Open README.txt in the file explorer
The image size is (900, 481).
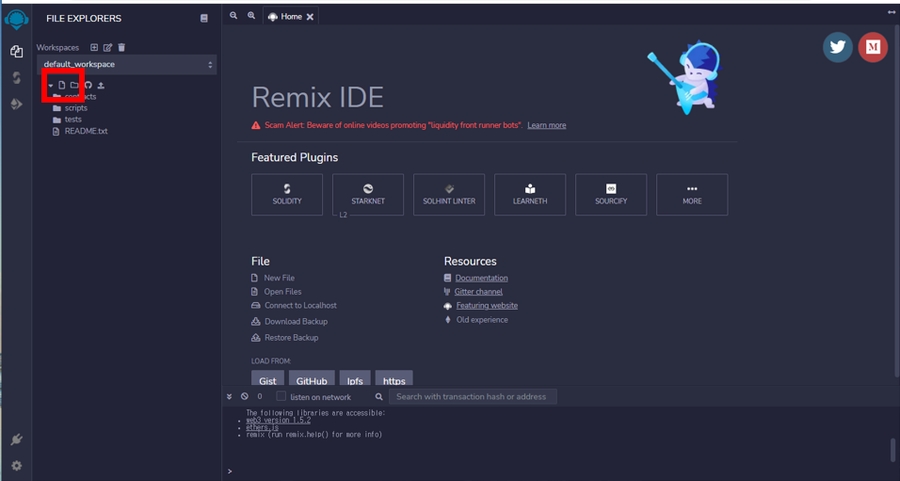[x=85, y=131]
